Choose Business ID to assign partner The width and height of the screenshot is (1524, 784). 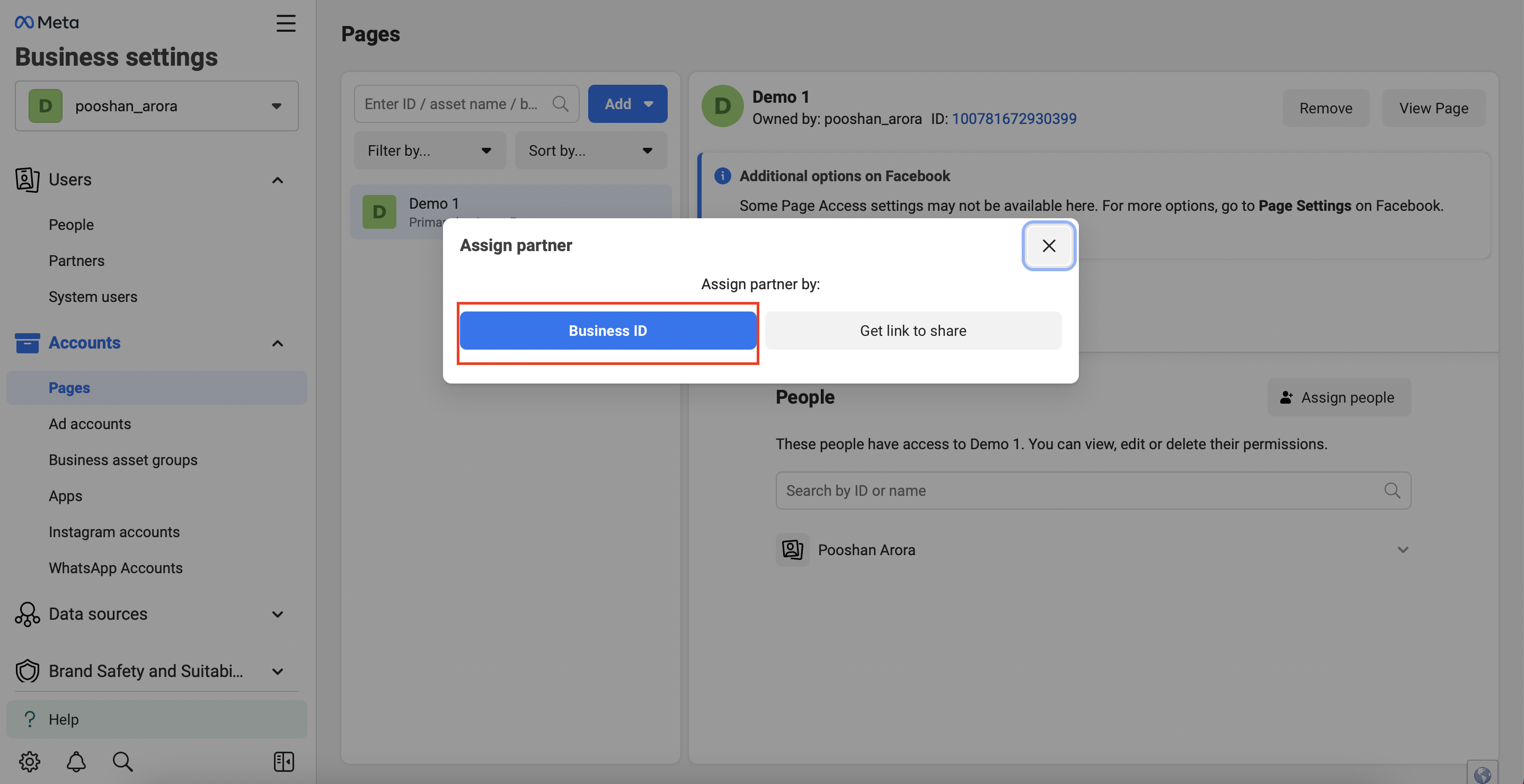pyautogui.click(x=608, y=331)
